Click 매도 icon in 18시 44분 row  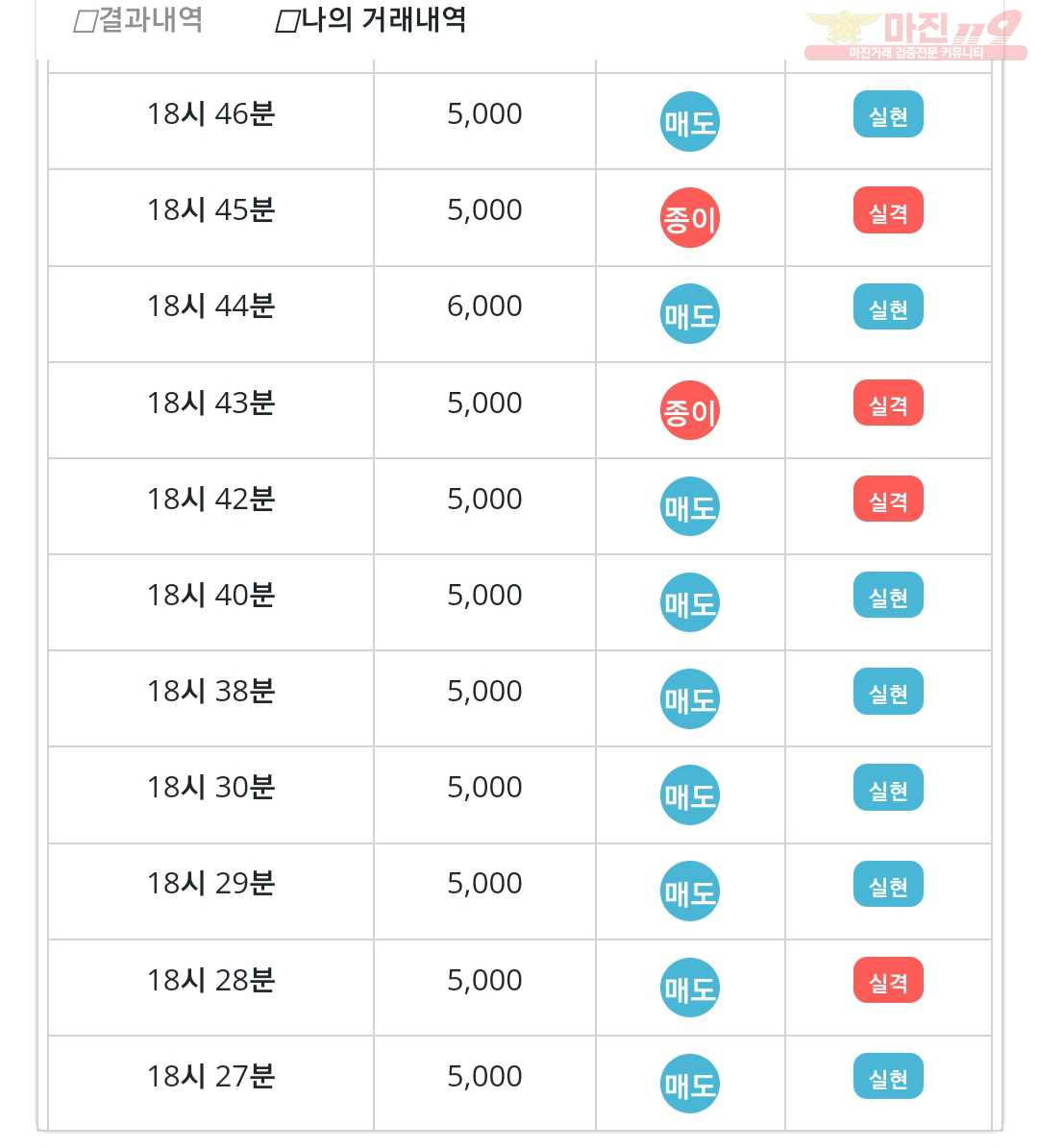[x=690, y=314]
